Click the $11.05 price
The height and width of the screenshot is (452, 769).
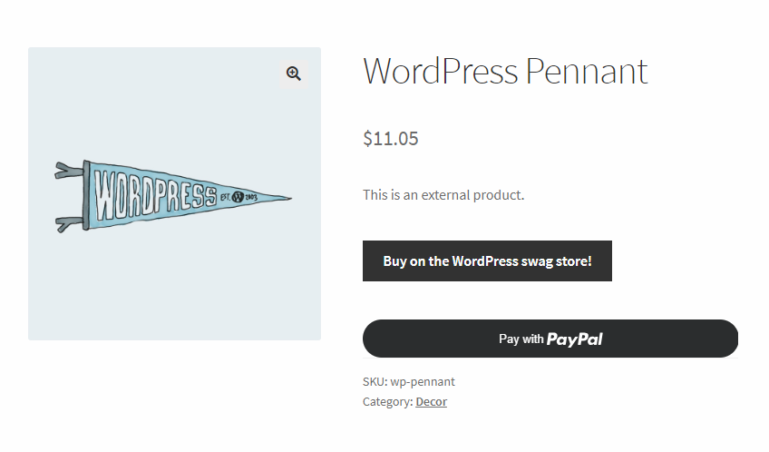391,139
